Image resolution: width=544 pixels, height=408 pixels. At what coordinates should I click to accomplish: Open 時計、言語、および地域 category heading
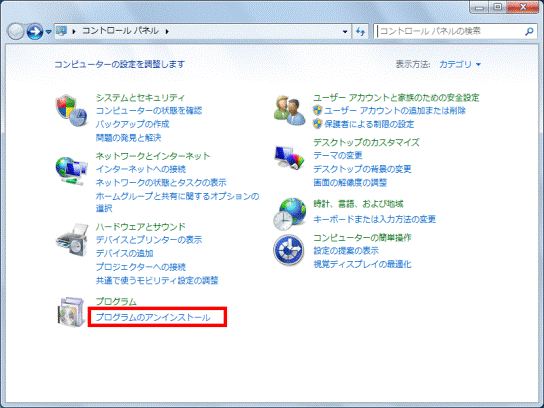pos(358,204)
